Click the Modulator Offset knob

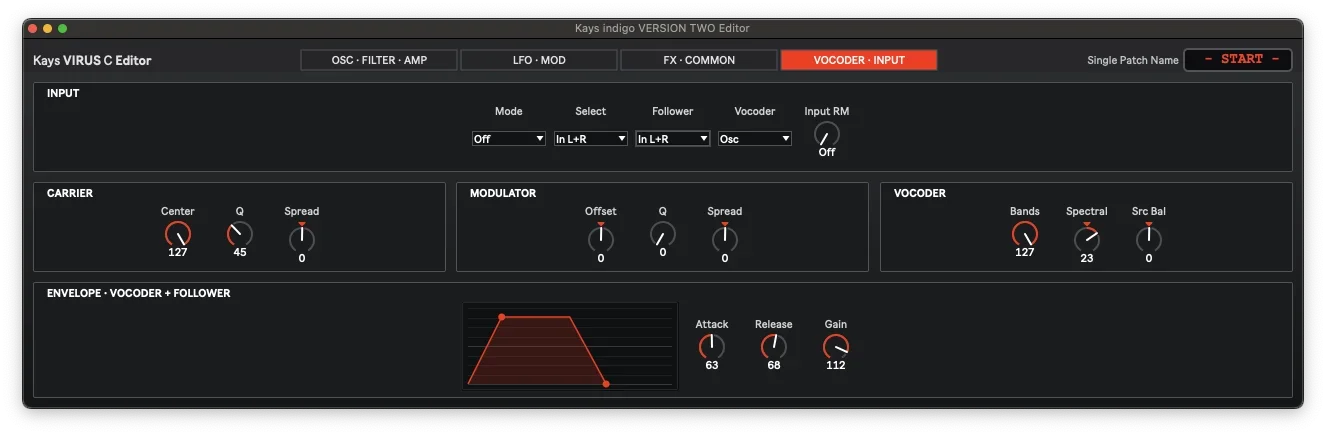point(601,238)
